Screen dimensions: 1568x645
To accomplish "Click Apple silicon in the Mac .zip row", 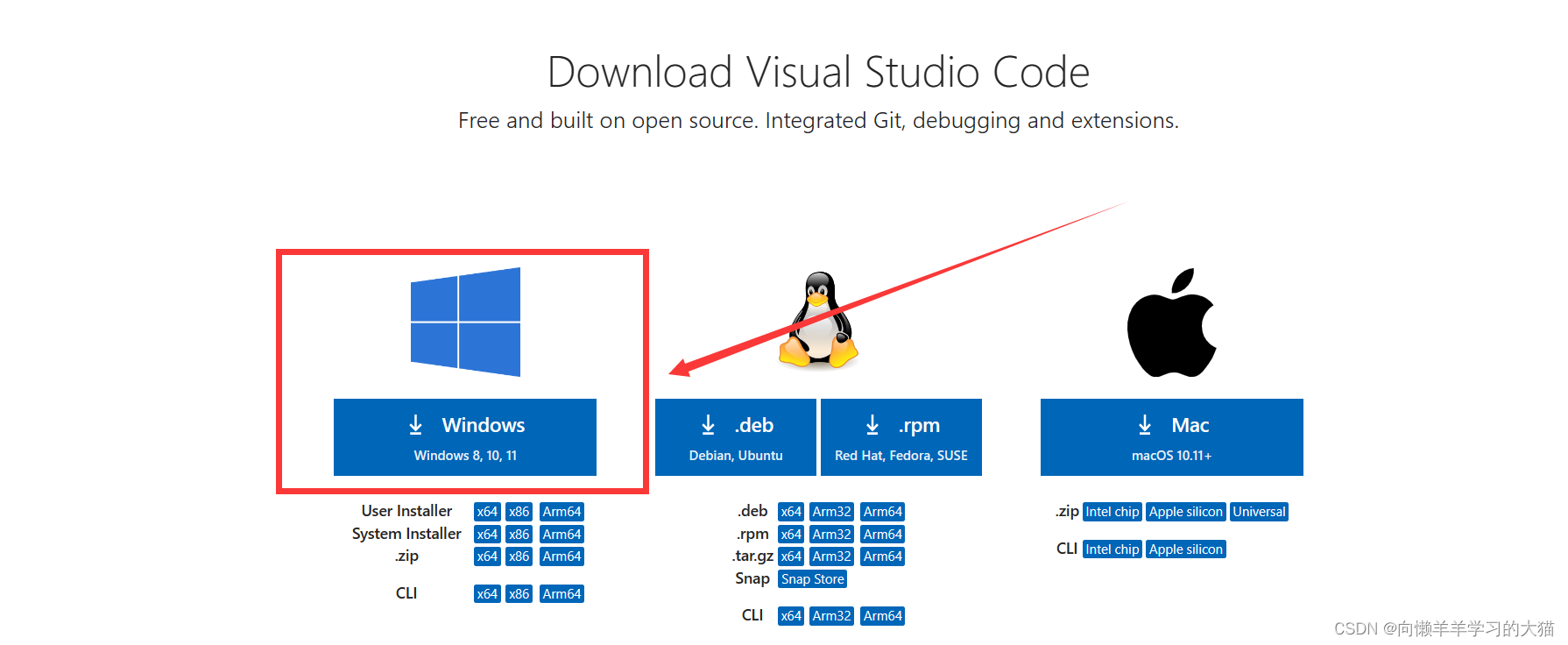I will point(1186,512).
